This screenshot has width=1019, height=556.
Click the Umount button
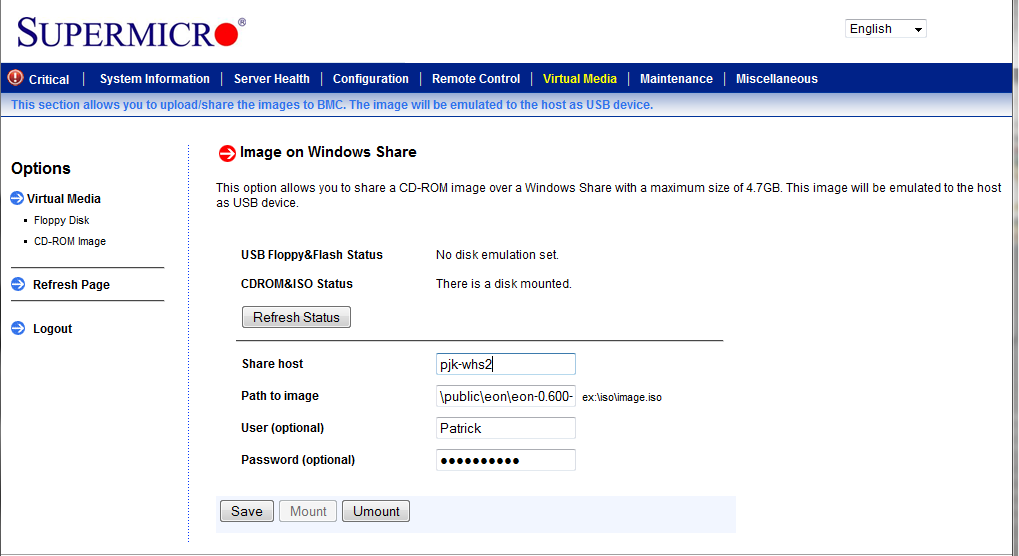[x=376, y=511]
